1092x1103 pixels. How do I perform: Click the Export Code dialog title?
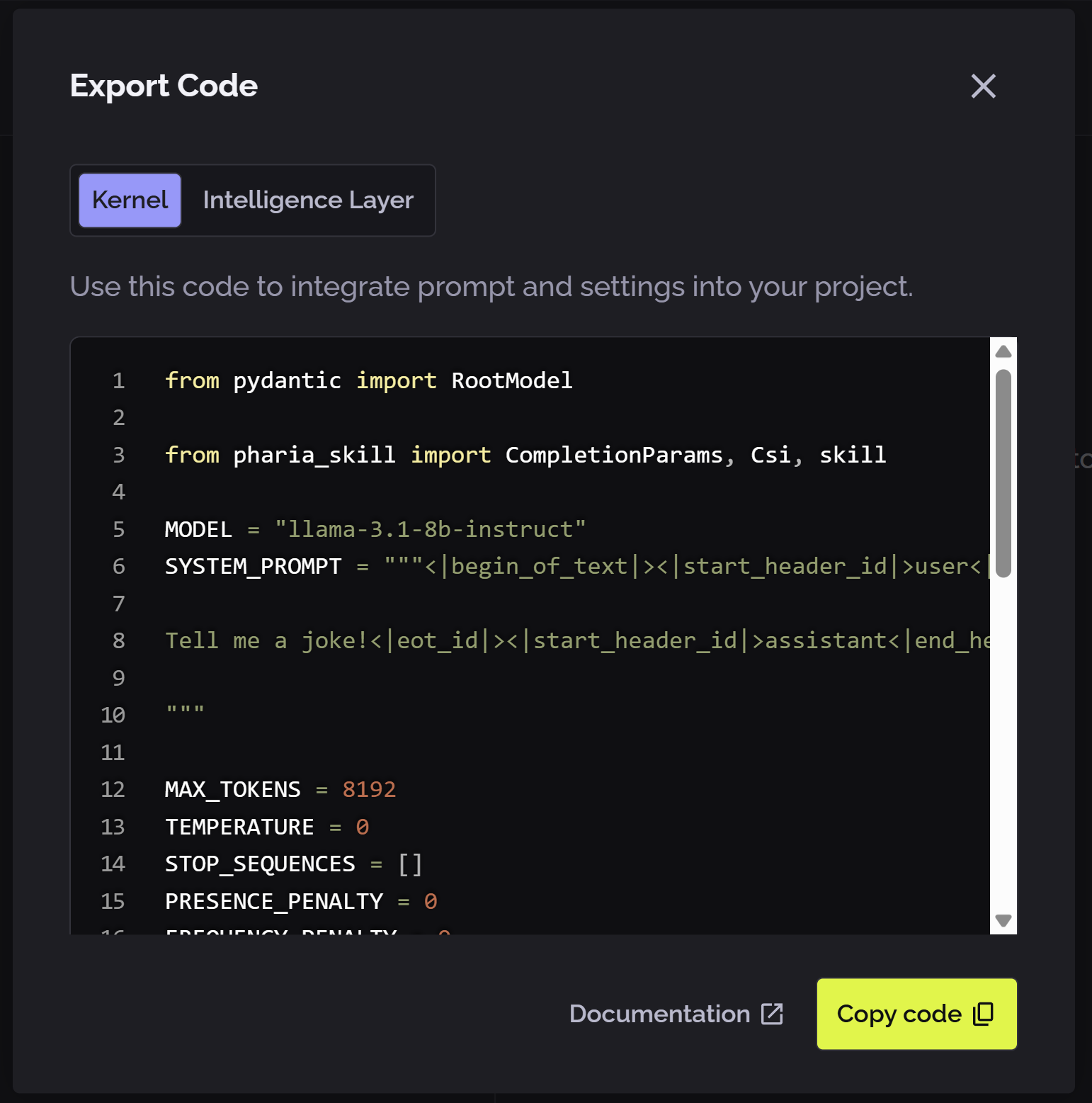point(164,86)
